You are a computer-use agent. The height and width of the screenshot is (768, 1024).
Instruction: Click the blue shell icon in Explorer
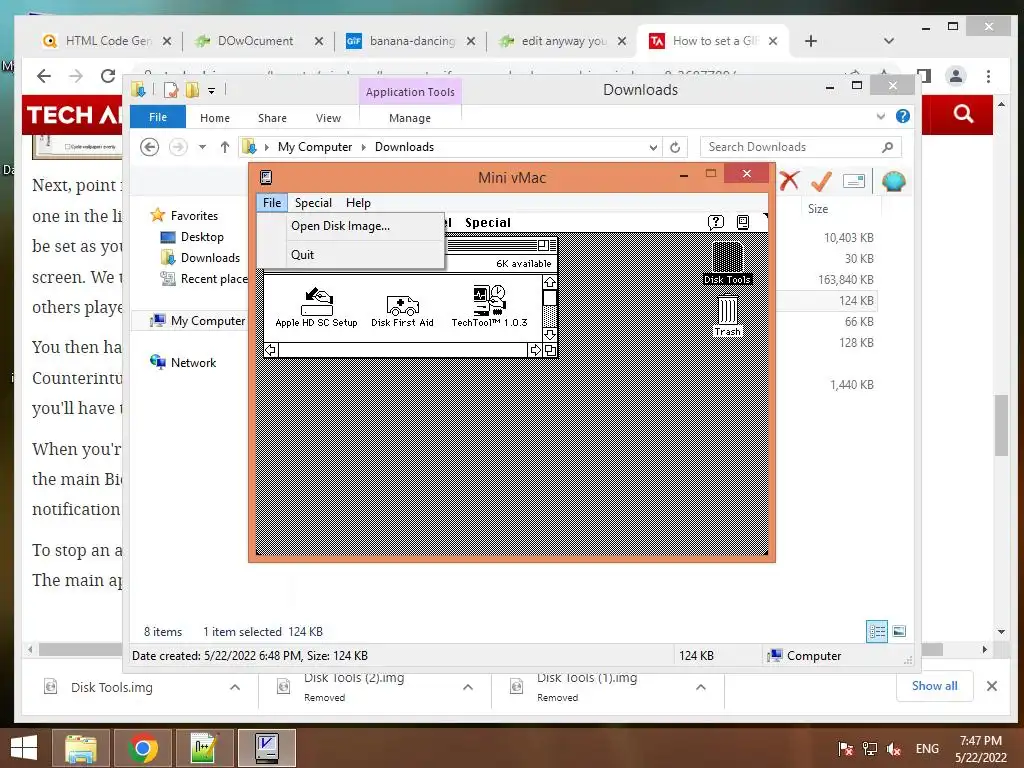pyautogui.click(x=893, y=181)
